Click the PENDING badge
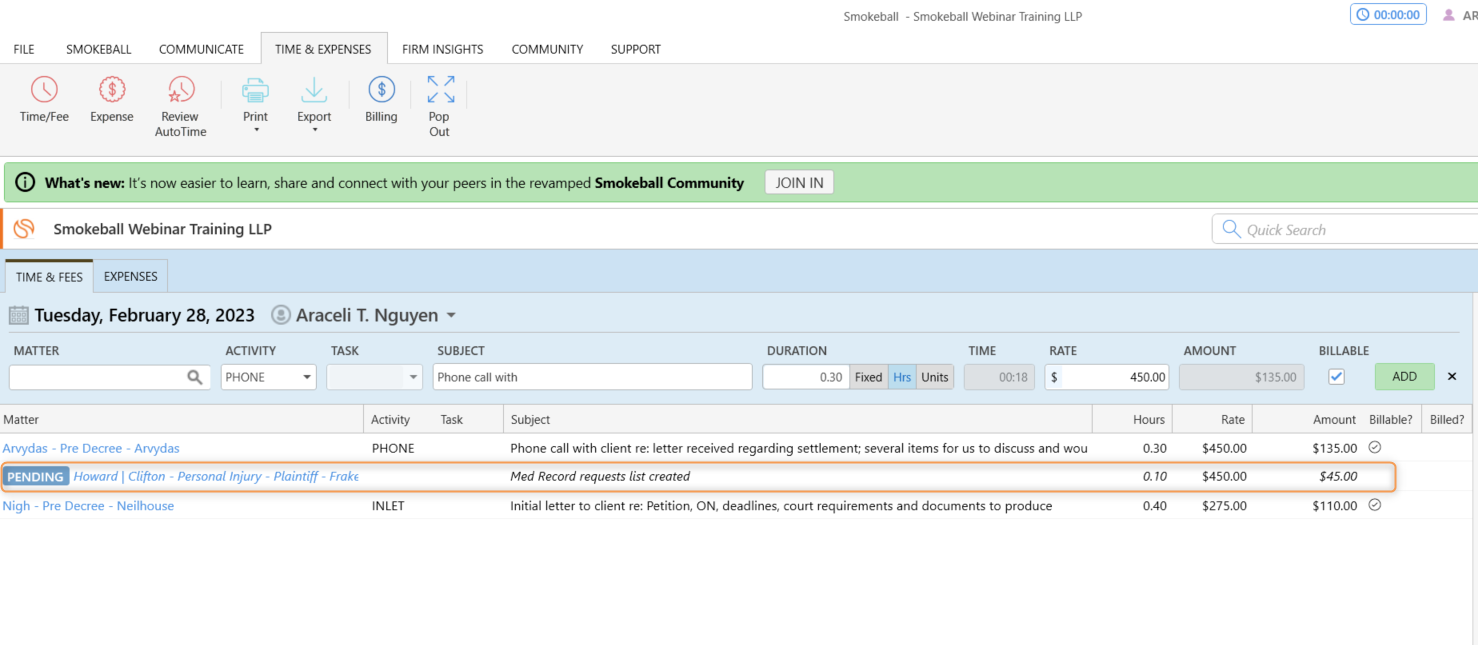This screenshot has height=645, width=1478. [x=36, y=476]
